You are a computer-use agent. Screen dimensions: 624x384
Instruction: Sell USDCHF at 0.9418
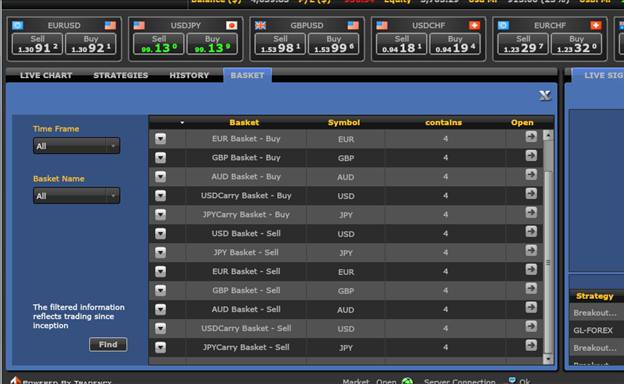point(402,44)
